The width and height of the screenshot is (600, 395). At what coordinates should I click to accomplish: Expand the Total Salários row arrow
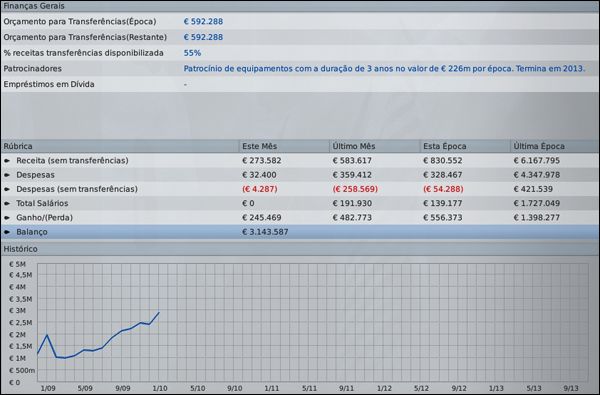pos(7,203)
